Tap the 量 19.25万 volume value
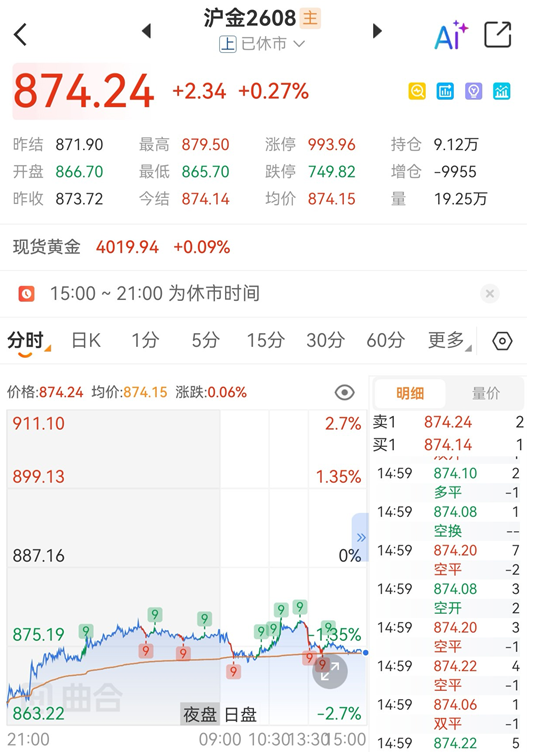 click(x=460, y=199)
